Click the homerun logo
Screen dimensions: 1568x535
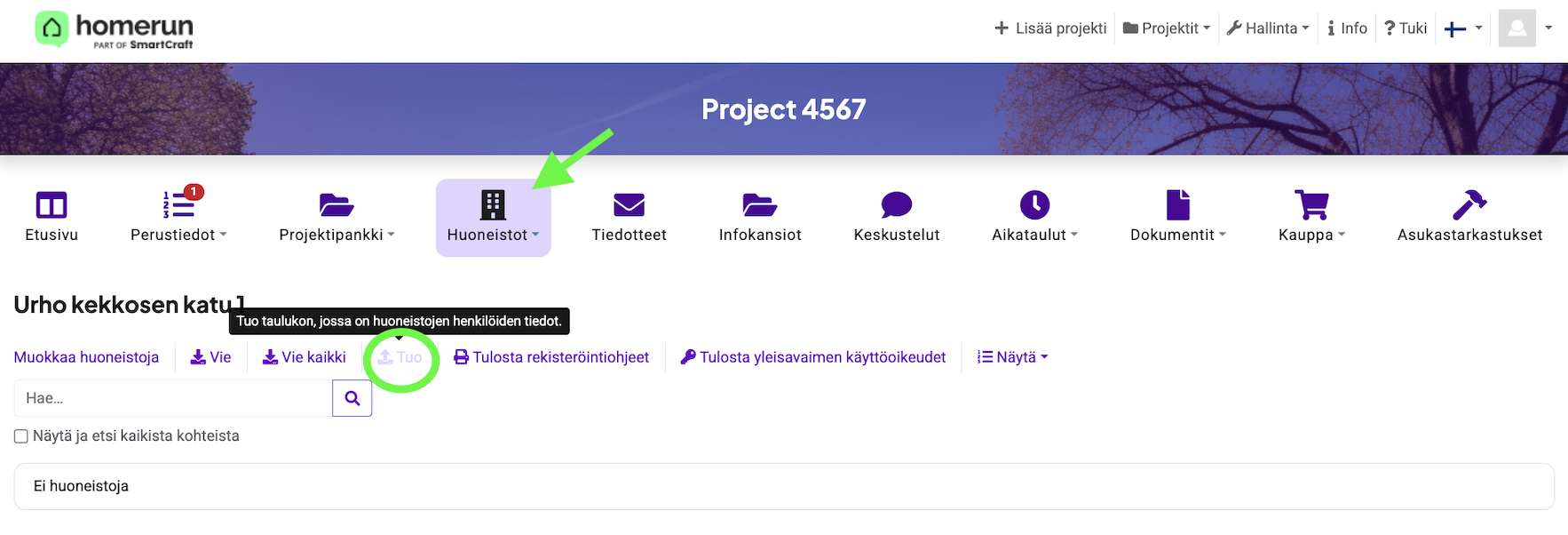coord(114,29)
